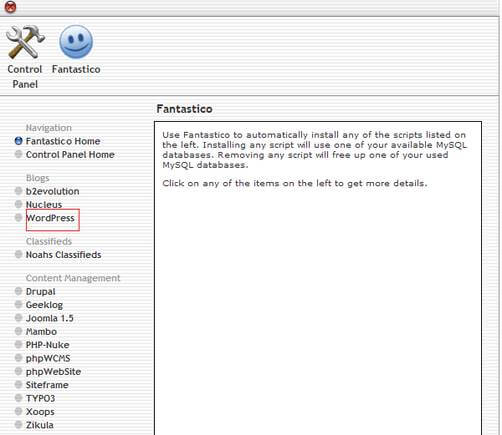502x435 pixels.
Task: Open Mambo script details
Action: pyautogui.click(x=41, y=331)
